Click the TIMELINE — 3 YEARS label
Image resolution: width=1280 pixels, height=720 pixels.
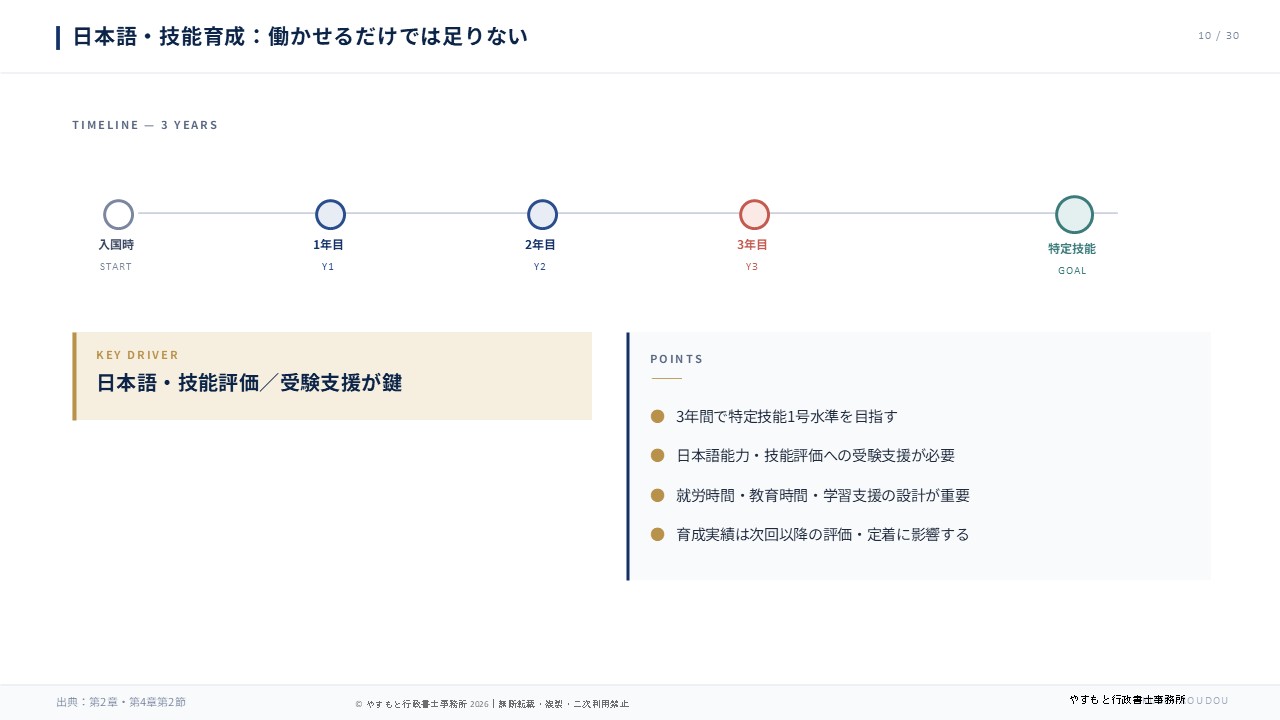pyautogui.click(x=145, y=125)
